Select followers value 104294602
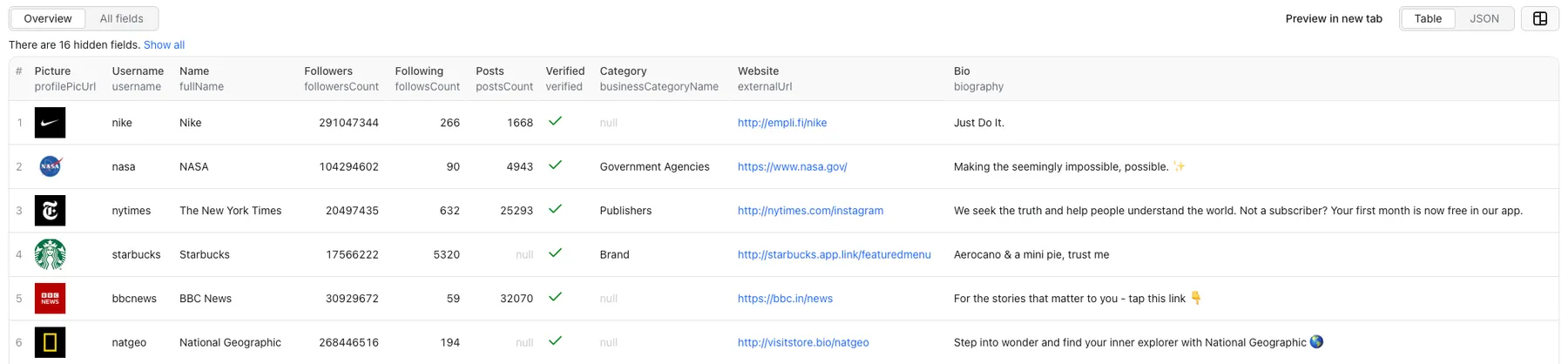The image size is (1568, 364). coord(348,166)
